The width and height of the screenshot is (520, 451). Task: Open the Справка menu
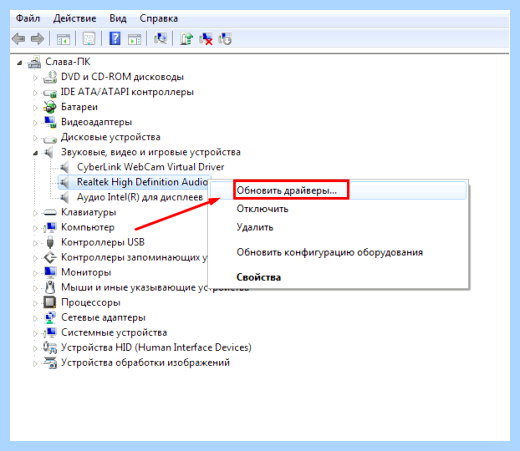point(159,18)
